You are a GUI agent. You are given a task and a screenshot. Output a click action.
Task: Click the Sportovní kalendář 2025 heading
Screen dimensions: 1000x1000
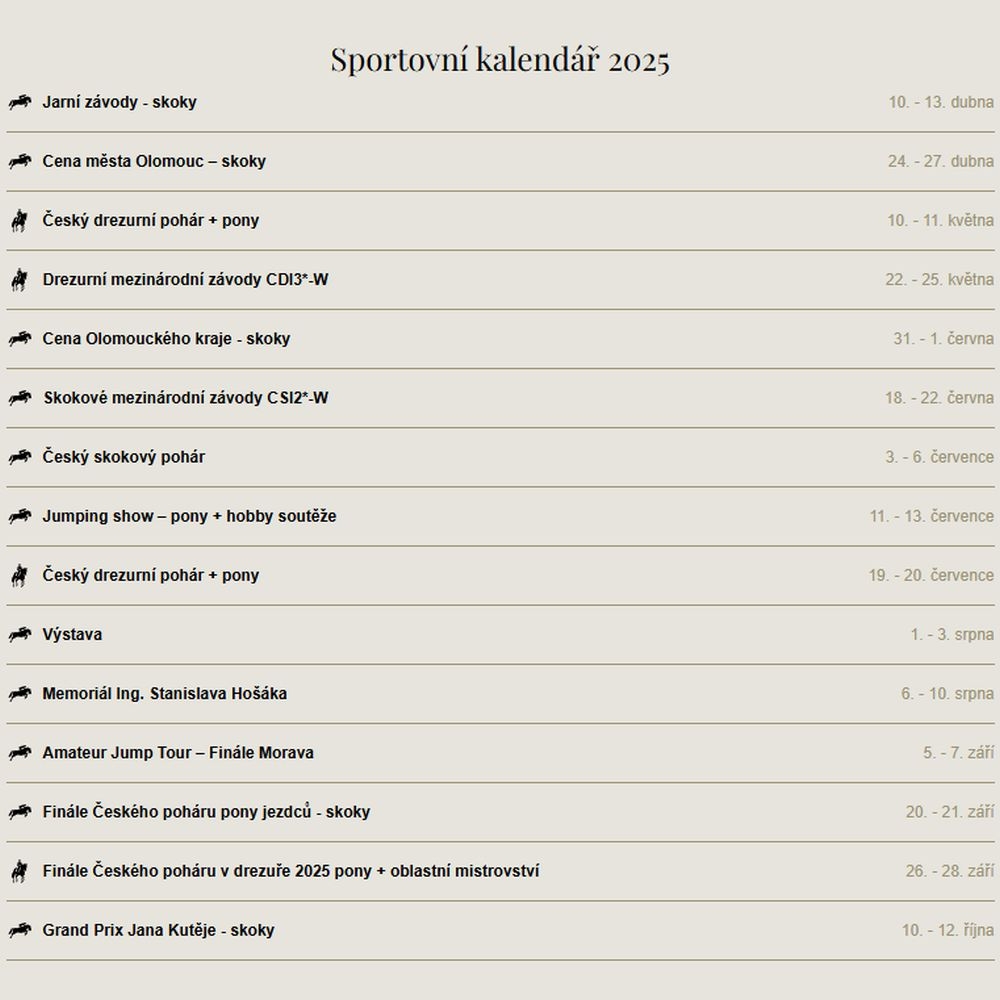pos(500,60)
